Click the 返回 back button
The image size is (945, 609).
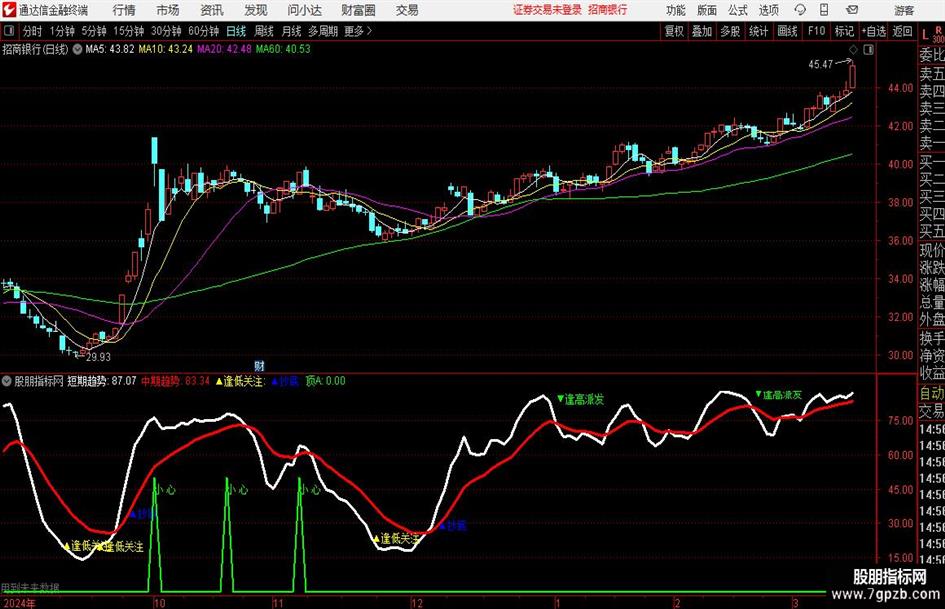902,31
